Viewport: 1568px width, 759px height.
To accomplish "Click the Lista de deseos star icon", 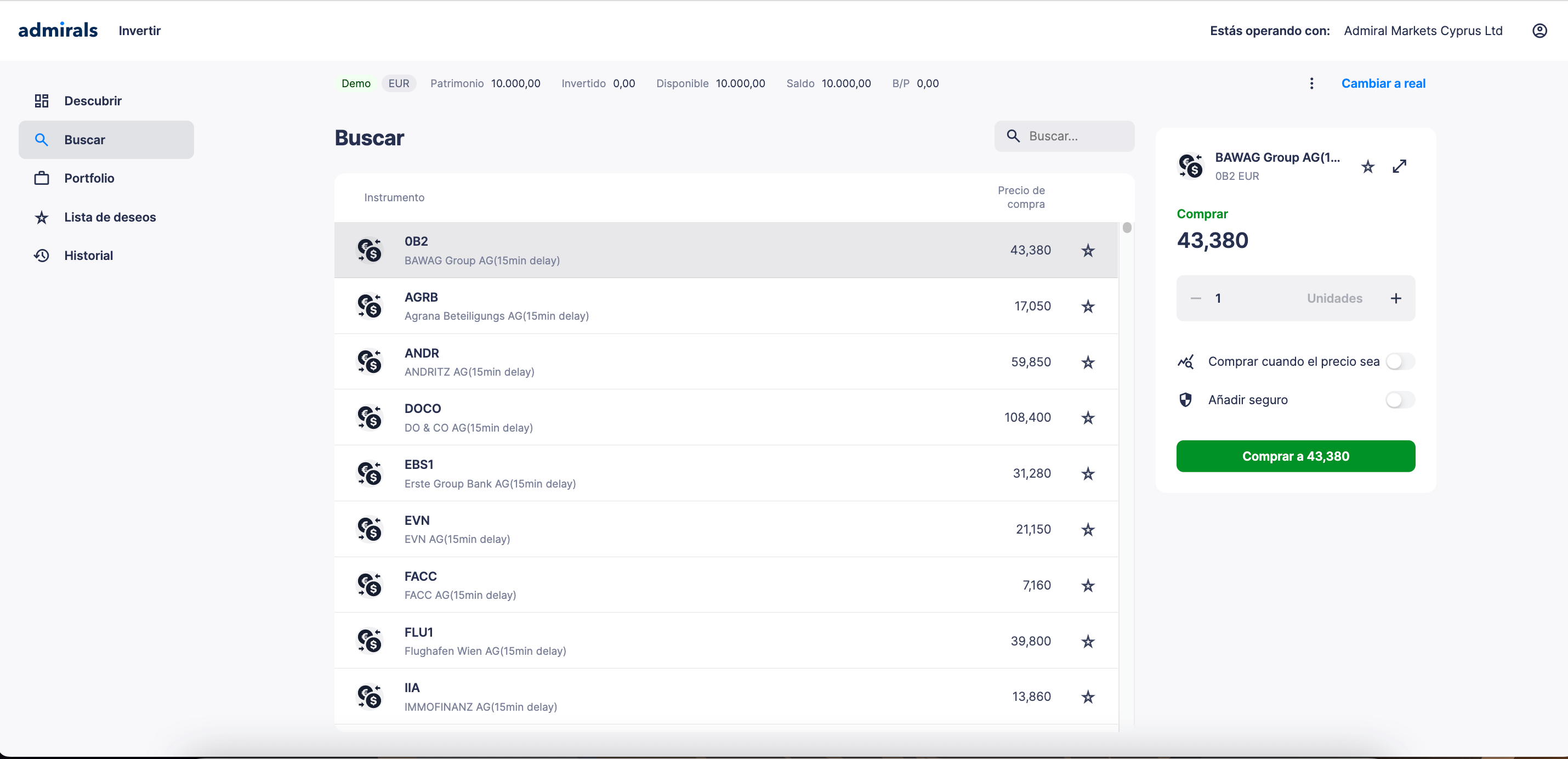I will pyautogui.click(x=41, y=217).
